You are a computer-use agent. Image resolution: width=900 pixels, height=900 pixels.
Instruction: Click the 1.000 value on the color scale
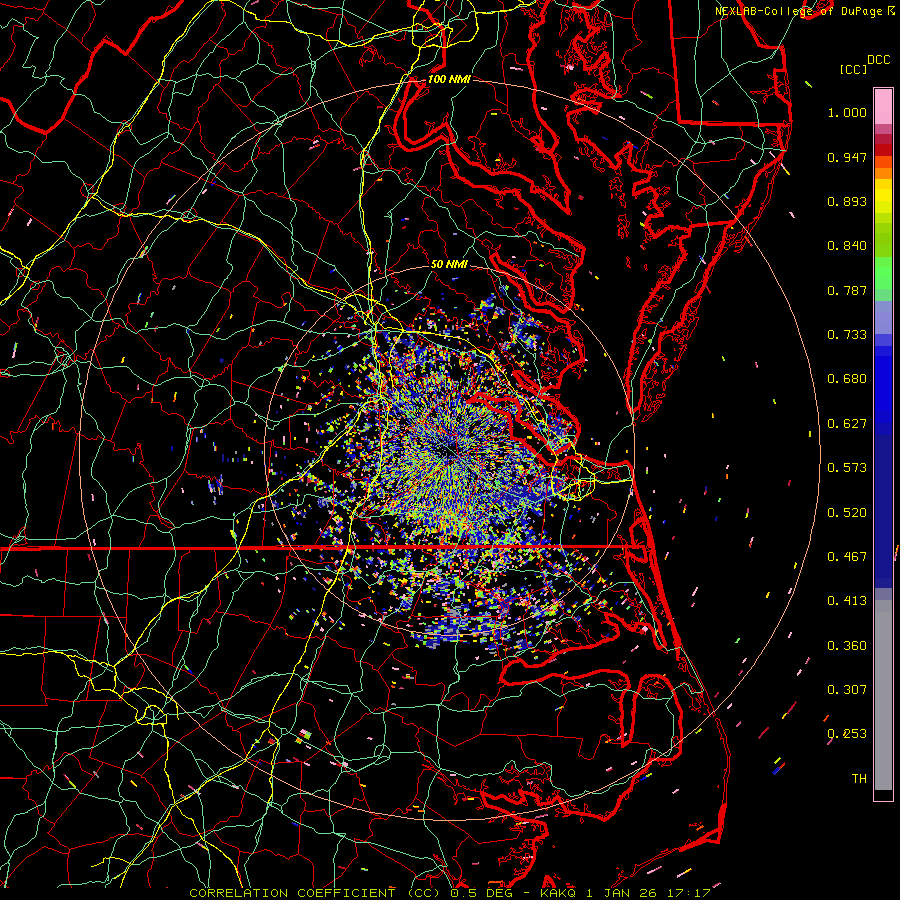point(847,112)
